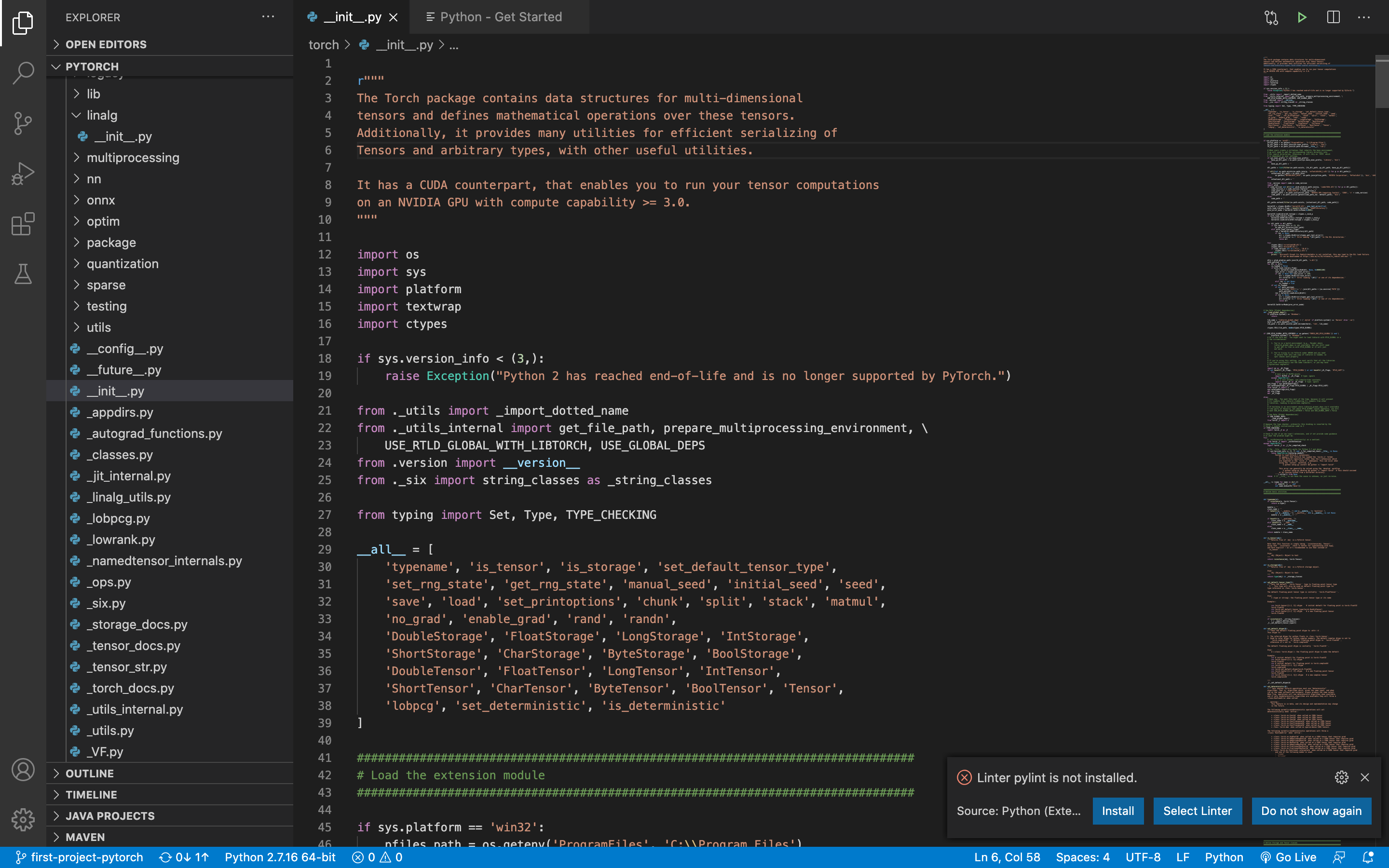Open the Explorer more actions menu

coord(268,17)
